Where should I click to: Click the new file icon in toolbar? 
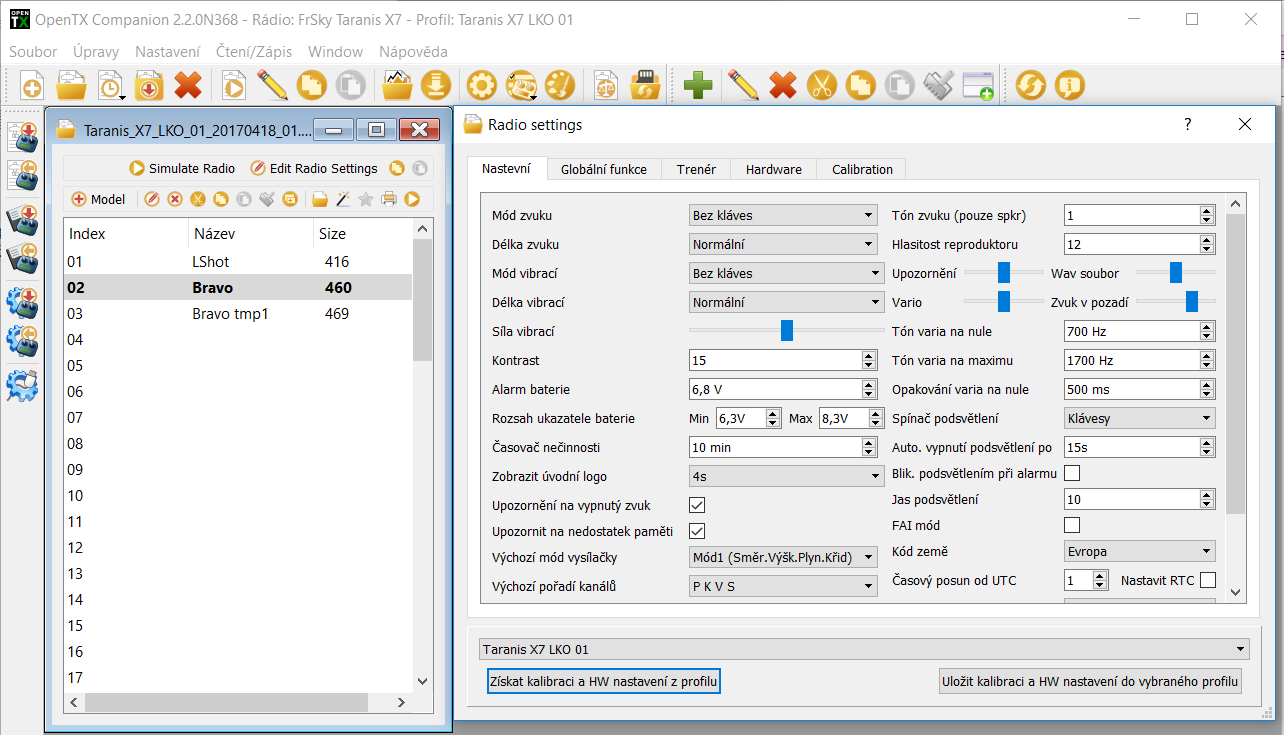pyautogui.click(x=30, y=85)
